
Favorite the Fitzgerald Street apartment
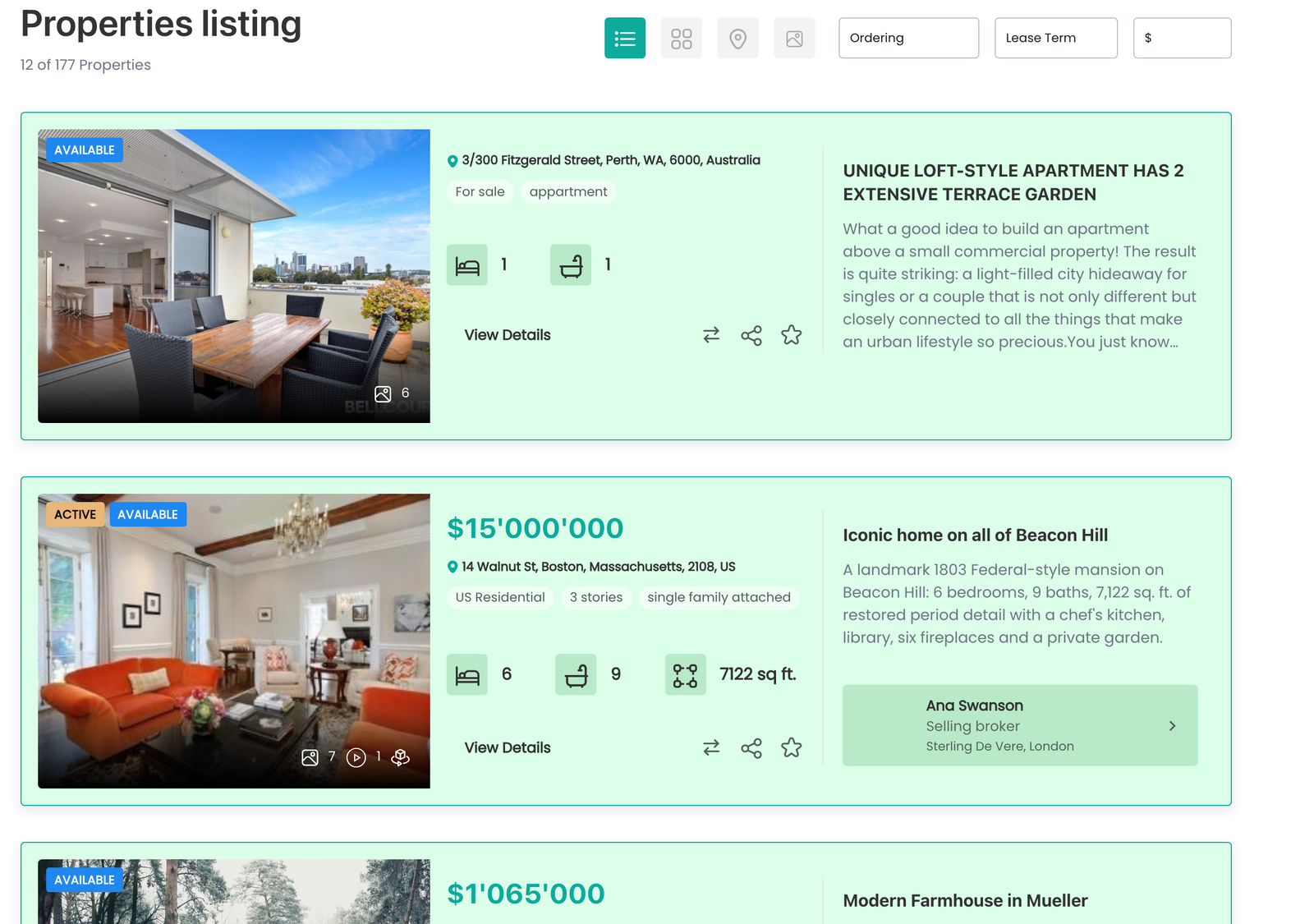792,335
